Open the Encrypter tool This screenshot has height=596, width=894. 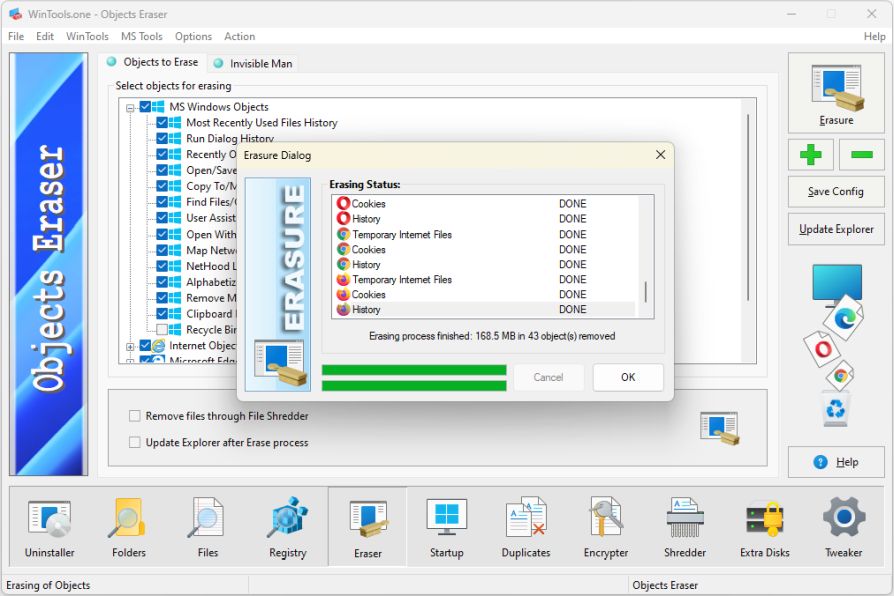click(x=606, y=527)
